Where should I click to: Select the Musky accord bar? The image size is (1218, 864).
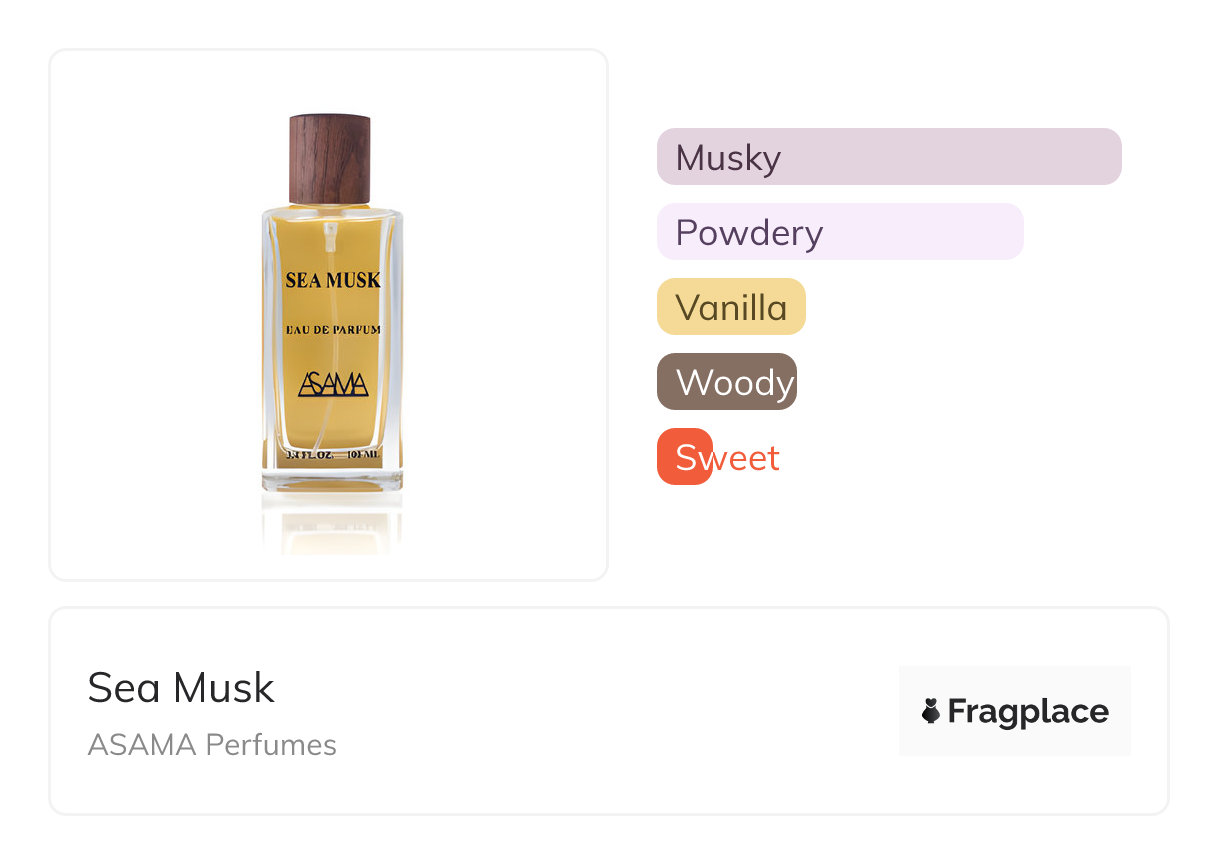pos(888,157)
